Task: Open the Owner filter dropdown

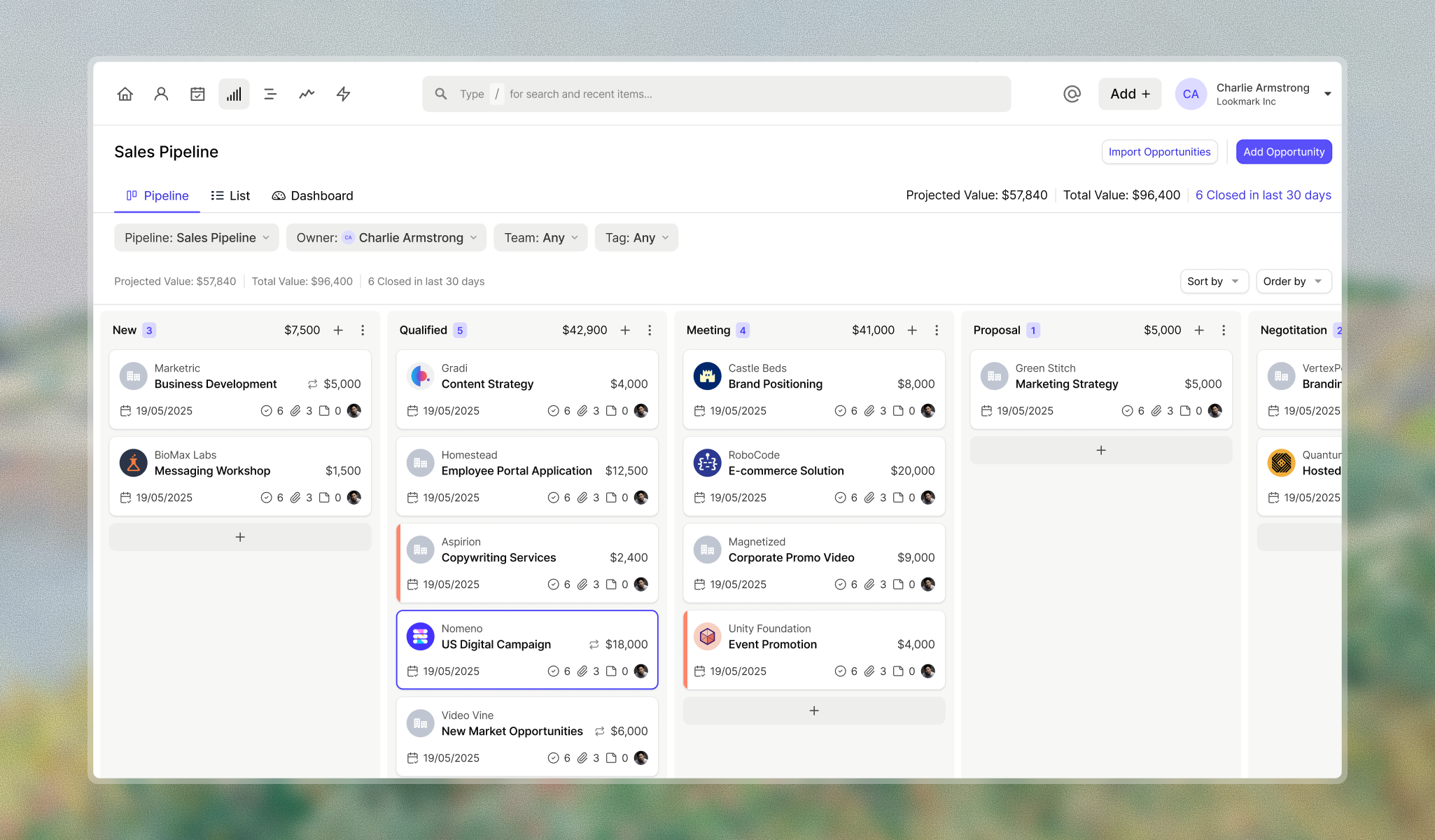Action: 386,238
